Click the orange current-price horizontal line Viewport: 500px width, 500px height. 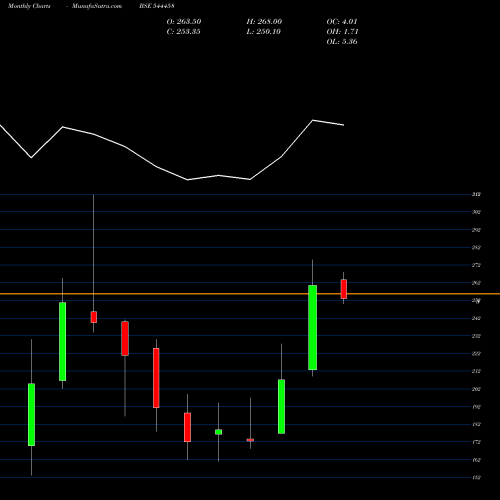[250, 294]
